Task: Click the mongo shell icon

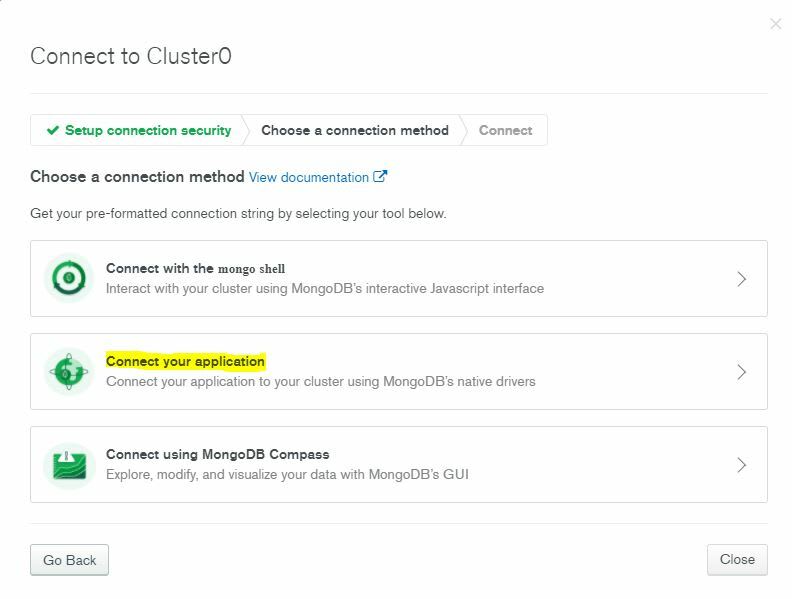Action: (x=69, y=278)
